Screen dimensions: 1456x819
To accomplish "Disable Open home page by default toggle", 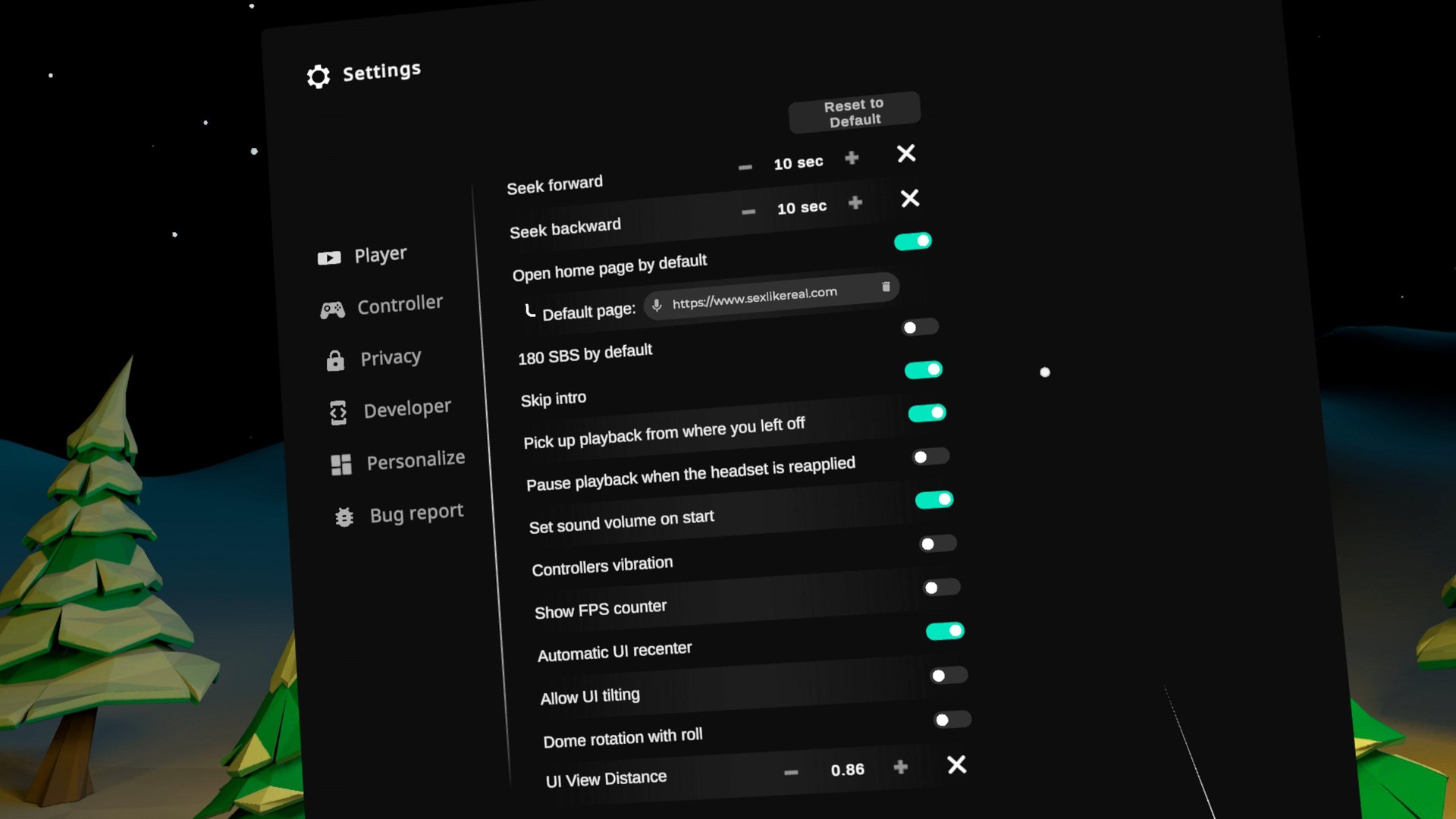I will point(912,241).
